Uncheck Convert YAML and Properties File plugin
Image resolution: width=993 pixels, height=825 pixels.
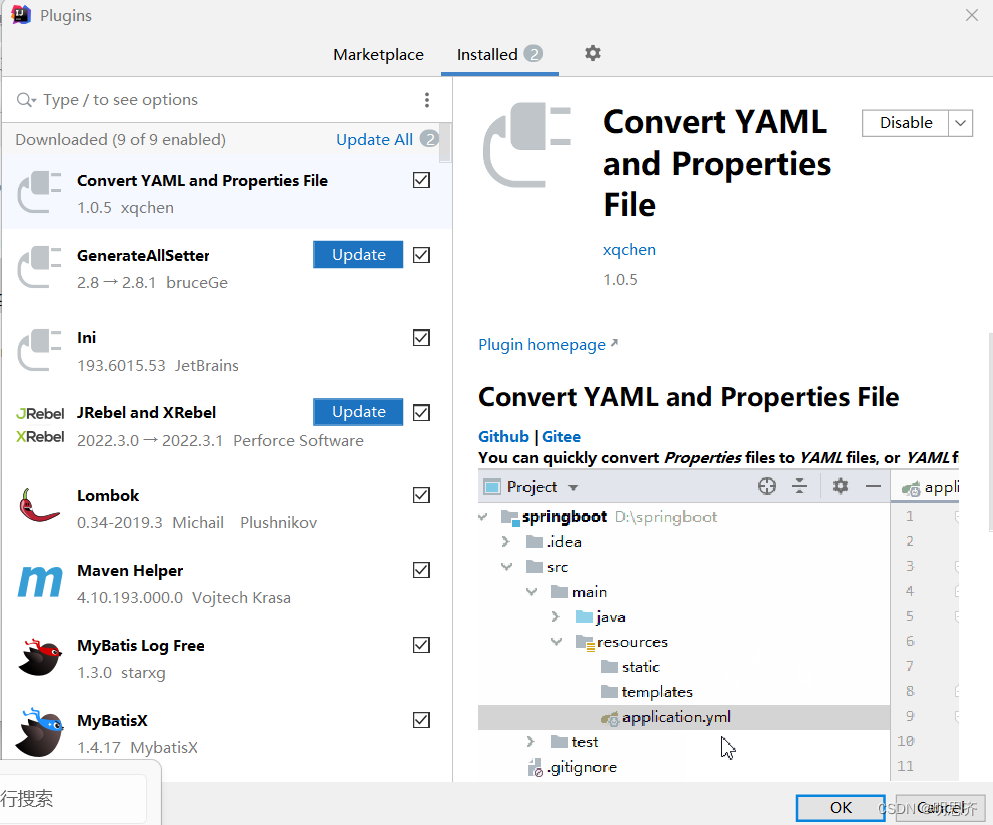click(421, 180)
